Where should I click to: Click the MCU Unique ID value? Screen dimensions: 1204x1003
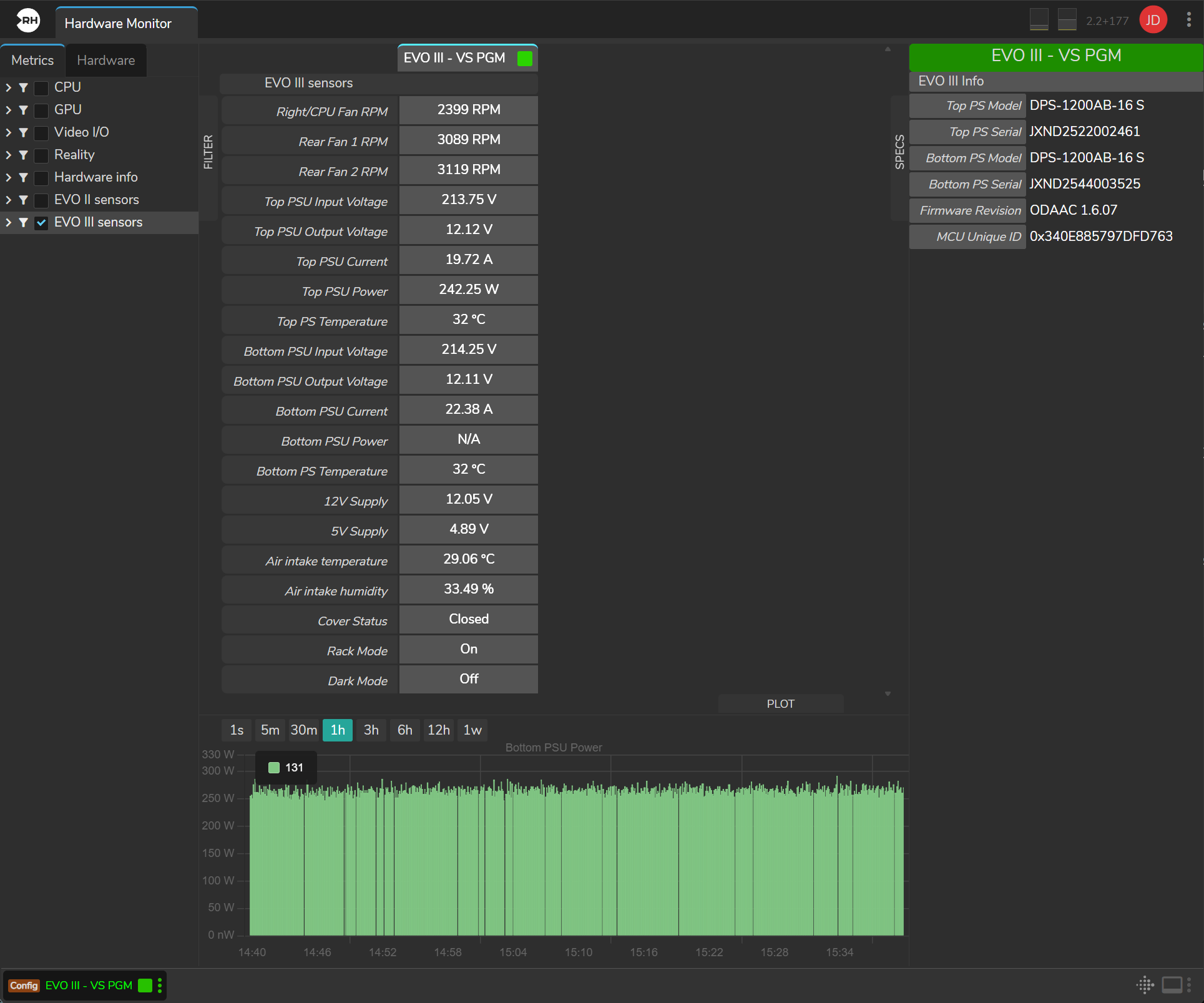1101,237
